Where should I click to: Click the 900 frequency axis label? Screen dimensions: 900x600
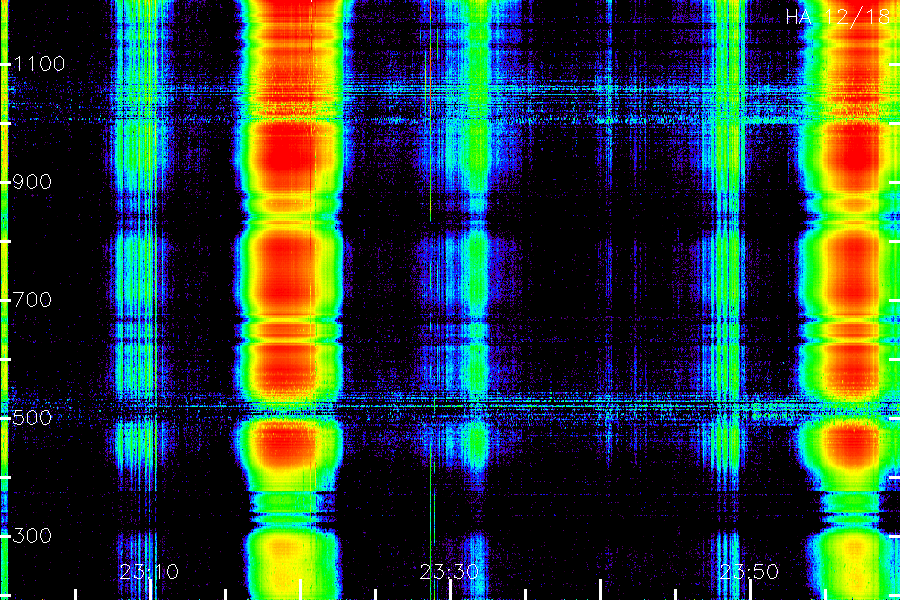point(32,182)
